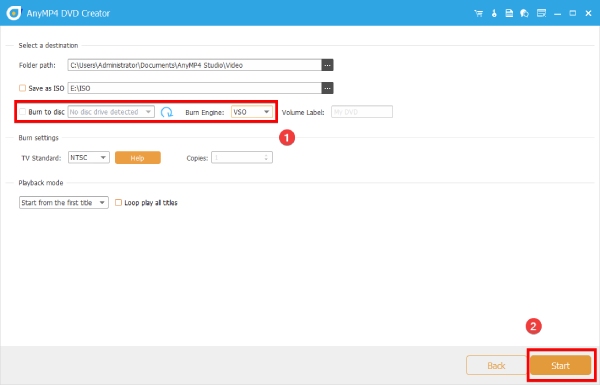This screenshot has height=385, width=600.
Task: Click the "TV Standard:" label
Action: (41, 158)
